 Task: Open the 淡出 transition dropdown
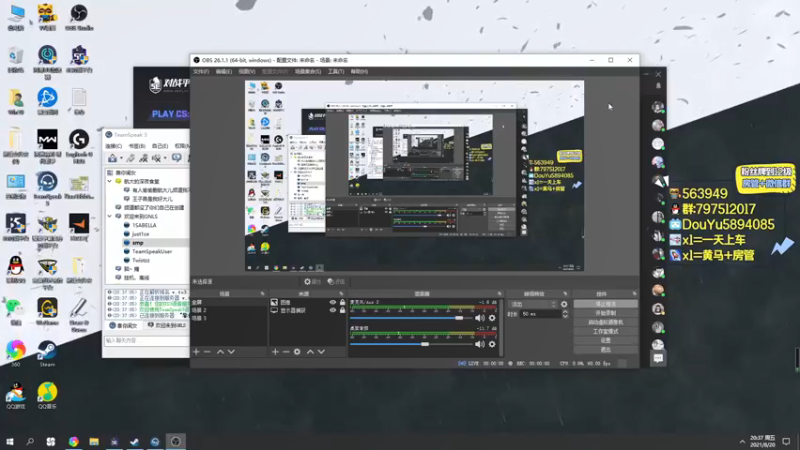(533, 304)
